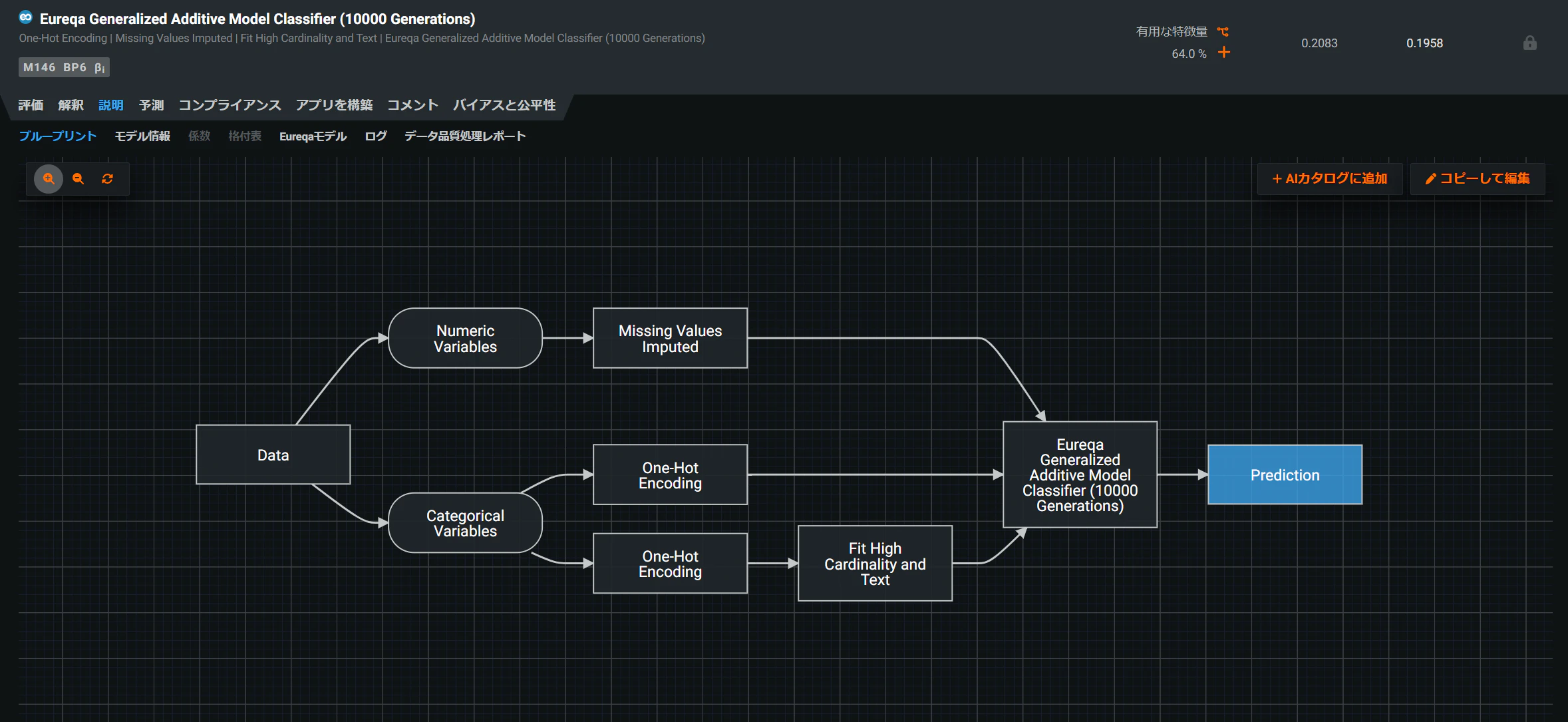Select the blue Prediction node
The width and height of the screenshot is (1568, 722).
tap(1285, 474)
